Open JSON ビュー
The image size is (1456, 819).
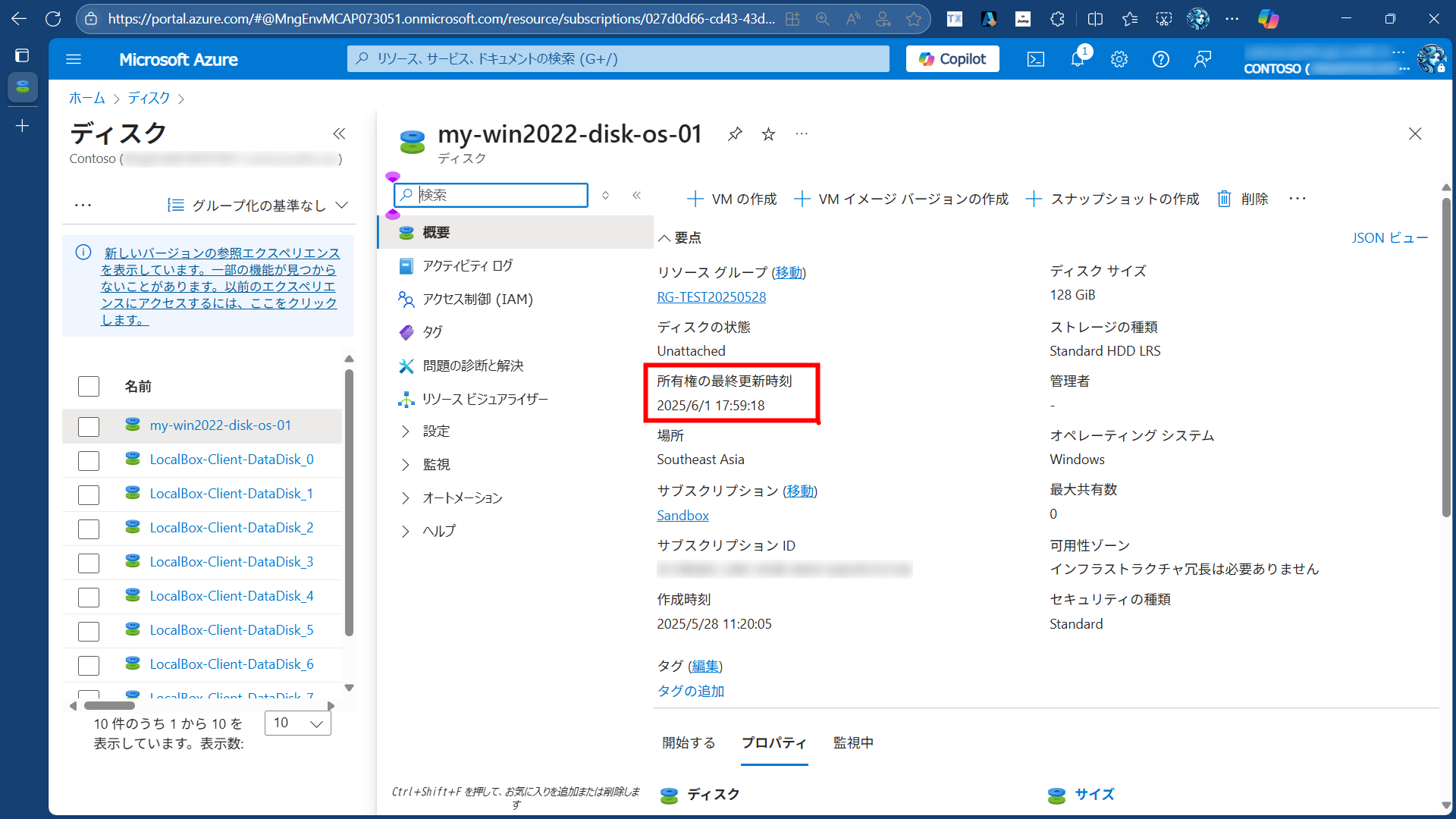click(x=1389, y=238)
